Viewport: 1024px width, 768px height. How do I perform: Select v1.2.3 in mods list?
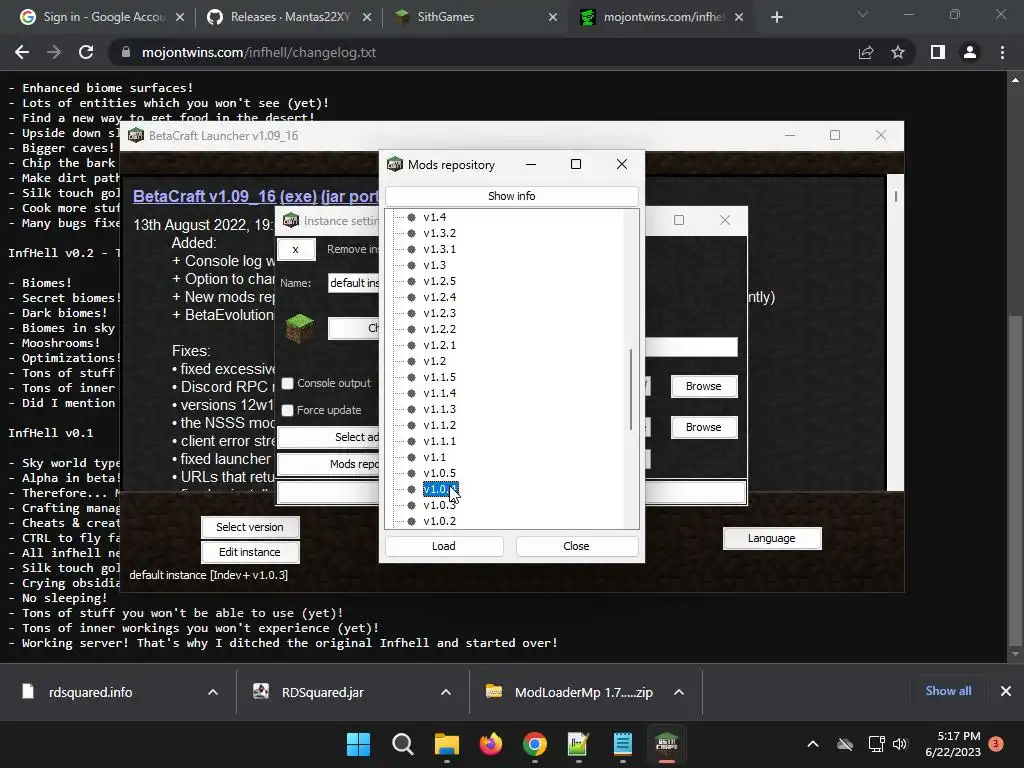440,313
